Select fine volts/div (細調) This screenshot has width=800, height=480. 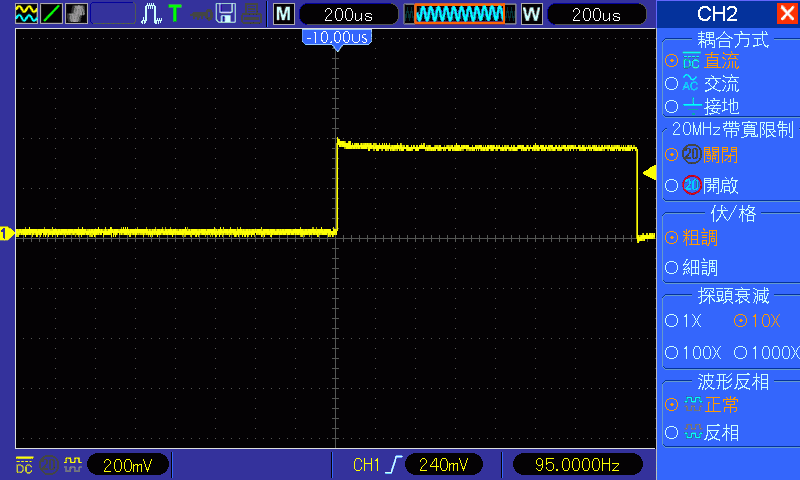click(x=691, y=267)
